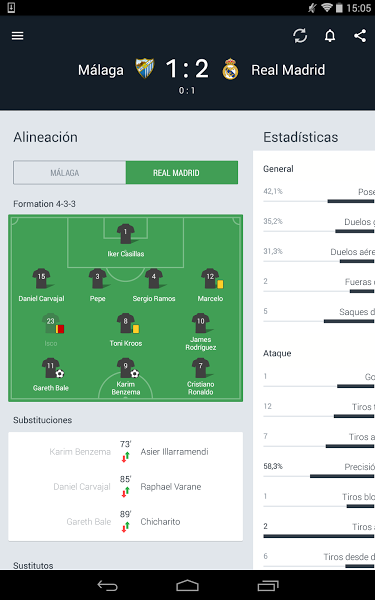Tap the Precisión stat bar
The width and height of the screenshot is (375, 600).
(x=319, y=476)
